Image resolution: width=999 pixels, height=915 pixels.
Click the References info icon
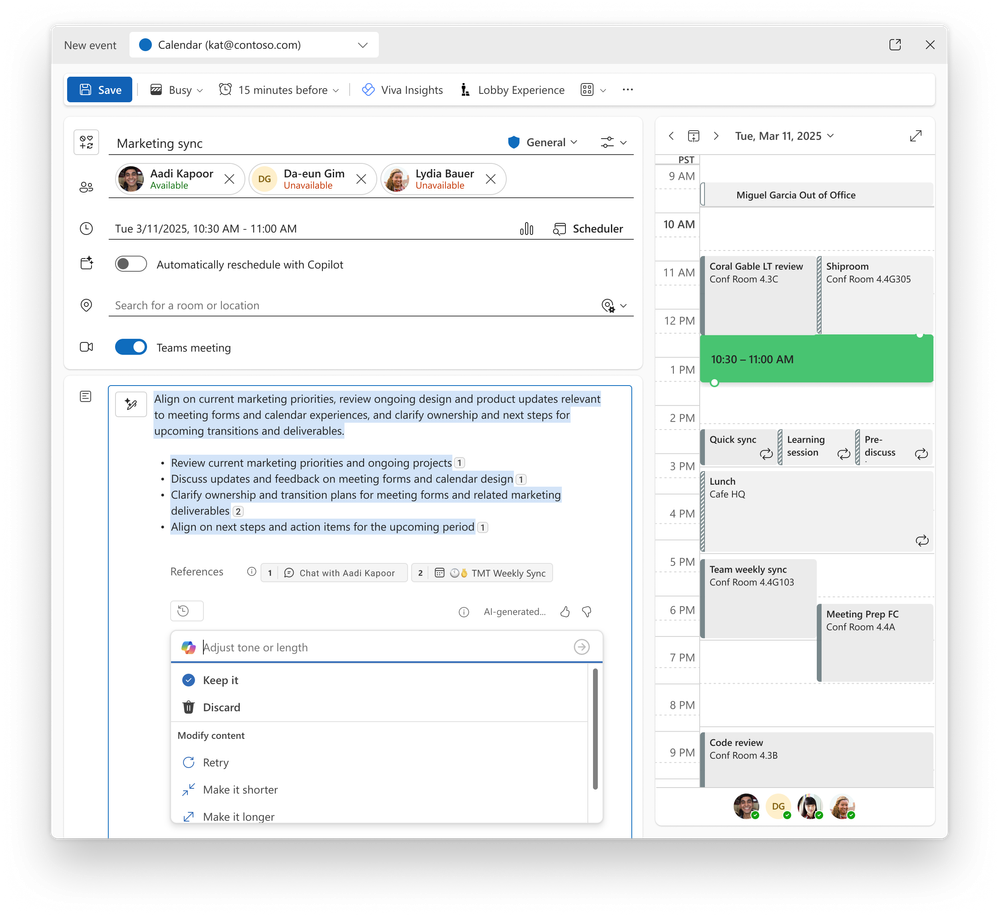[252, 572]
